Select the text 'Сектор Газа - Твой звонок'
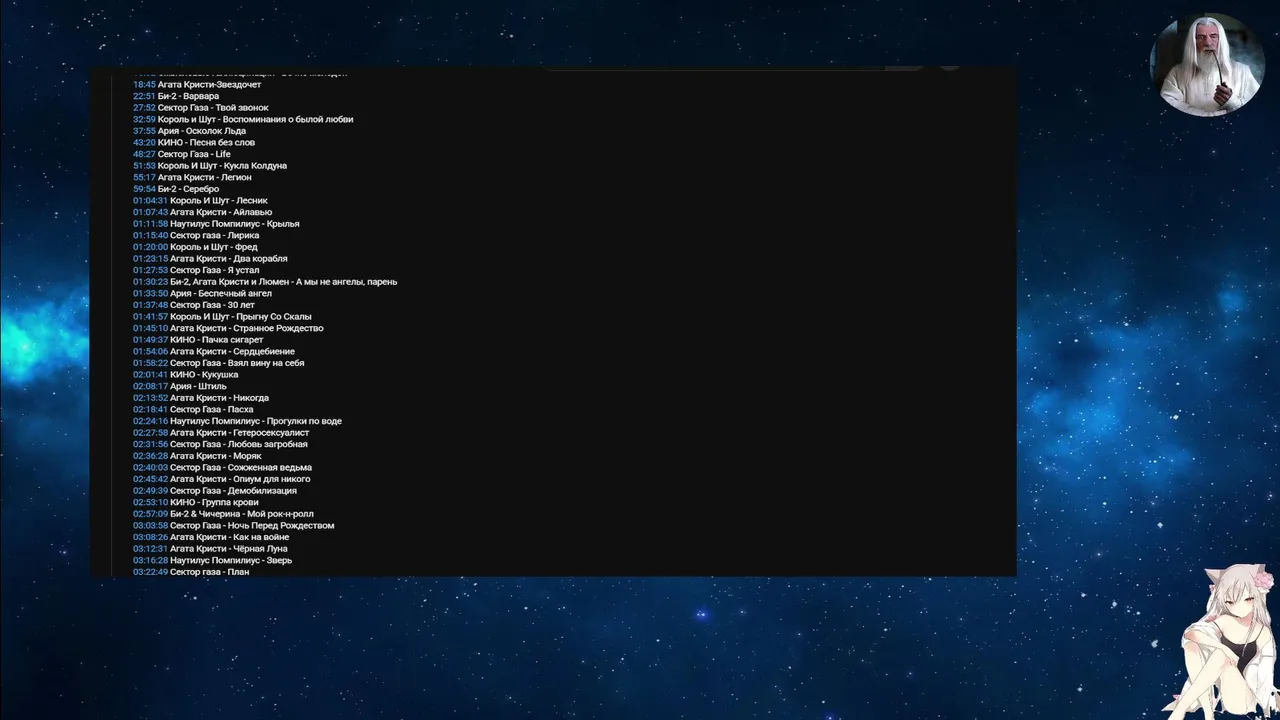The image size is (1280, 720). tap(213, 108)
